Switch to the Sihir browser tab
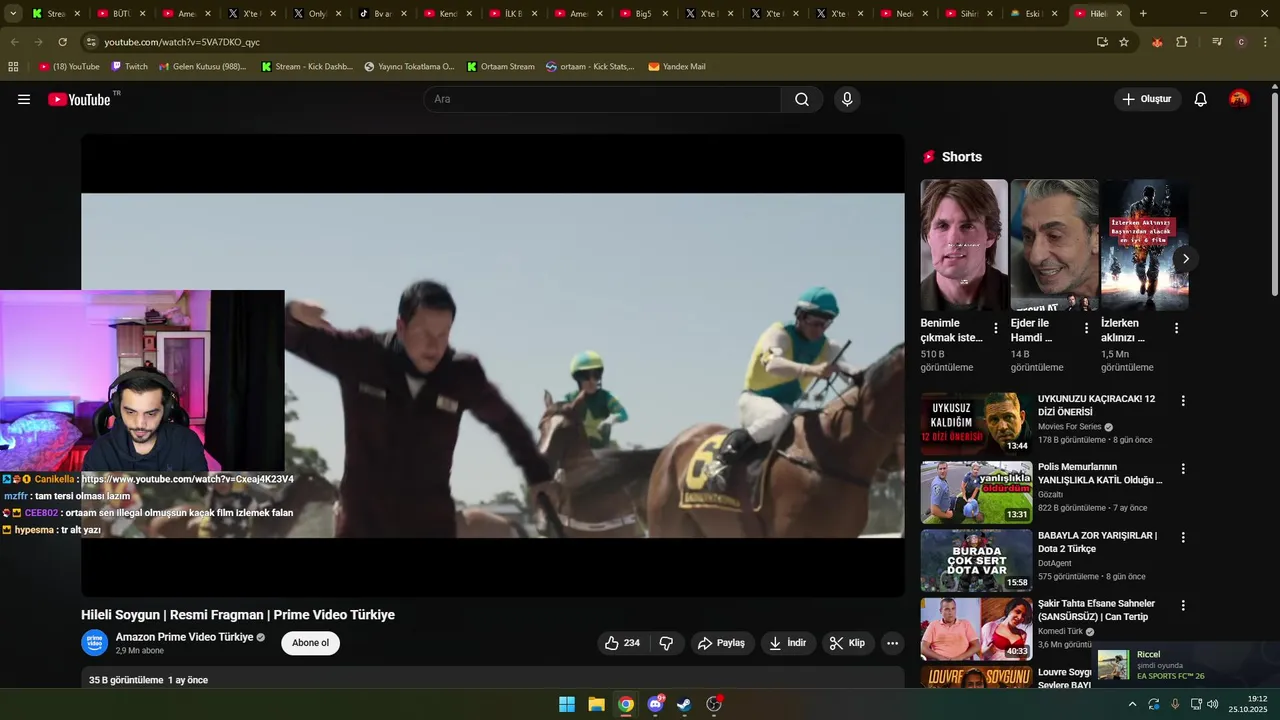 969,14
